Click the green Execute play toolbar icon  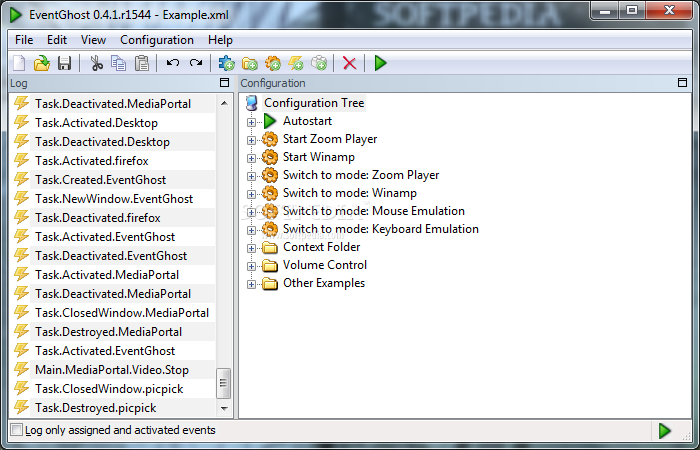tap(380, 63)
